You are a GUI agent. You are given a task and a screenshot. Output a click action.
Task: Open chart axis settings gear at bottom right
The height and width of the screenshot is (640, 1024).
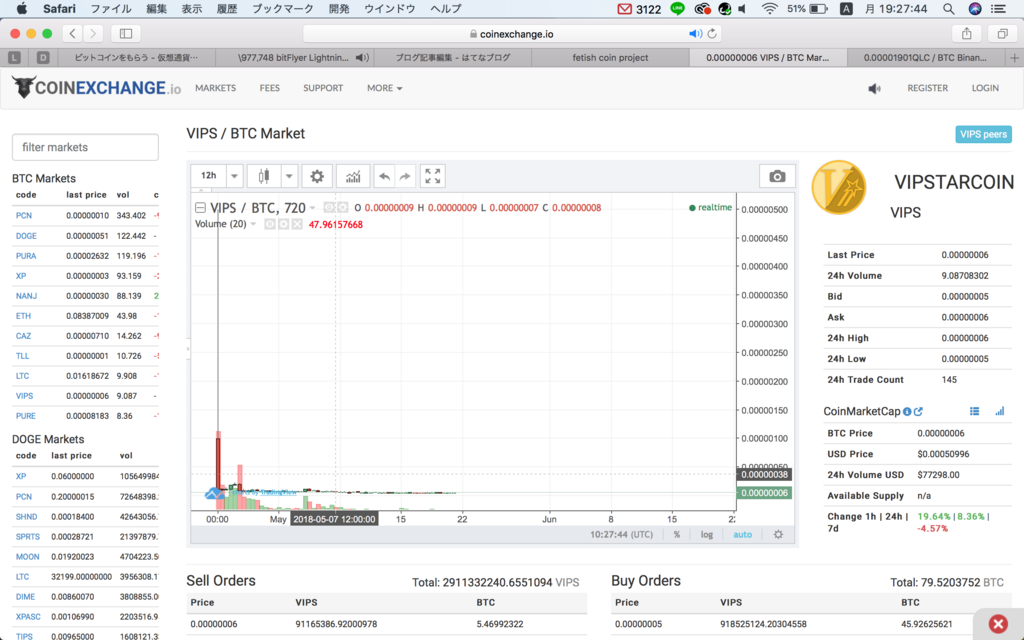click(x=778, y=534)
